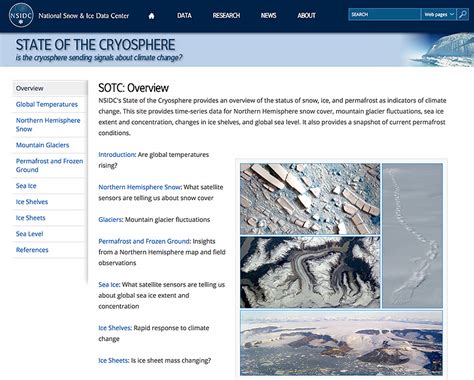
Task: Click the banner subtitle about climate change signals
Action: [99, 58]
